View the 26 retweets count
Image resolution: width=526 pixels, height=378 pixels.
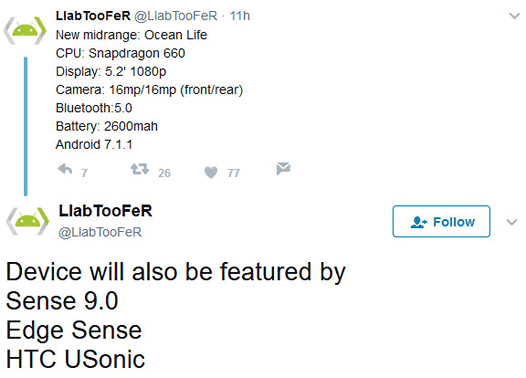coord(164,173)
